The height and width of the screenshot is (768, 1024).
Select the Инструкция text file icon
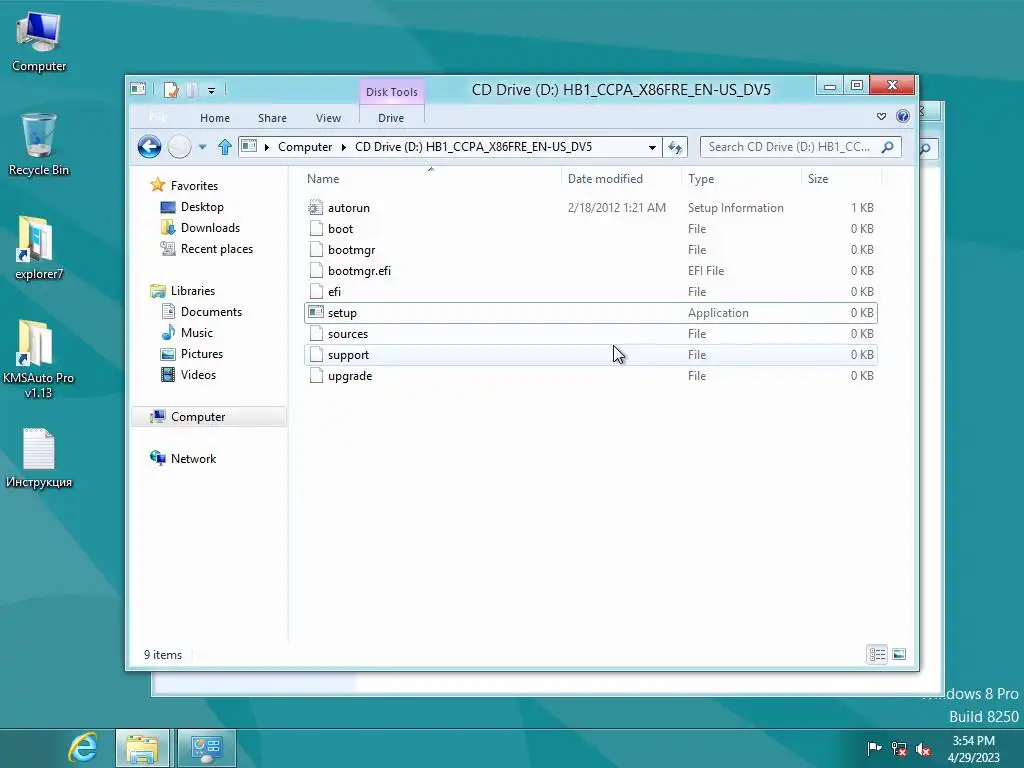pyautogui.click(x=39, y=458)
